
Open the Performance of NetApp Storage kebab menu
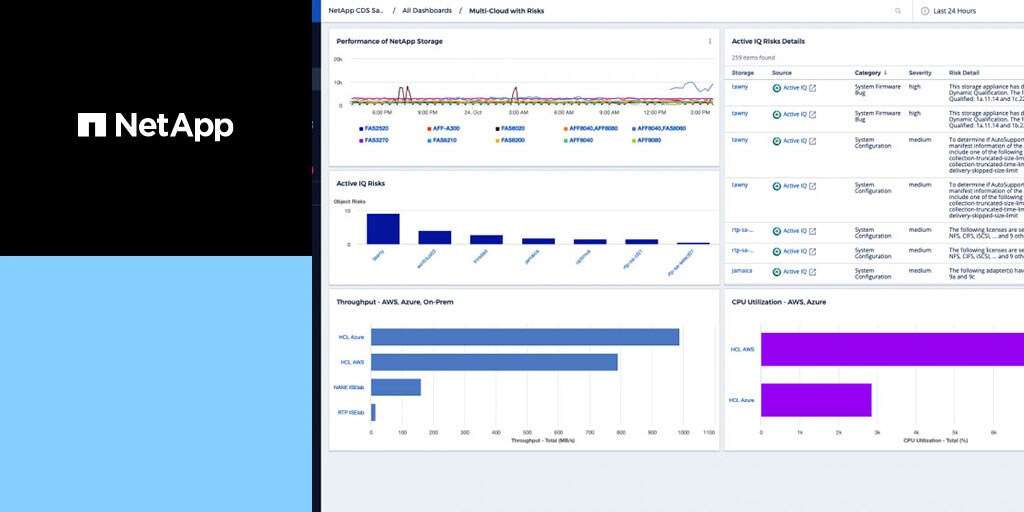click(x=710, y=41)
